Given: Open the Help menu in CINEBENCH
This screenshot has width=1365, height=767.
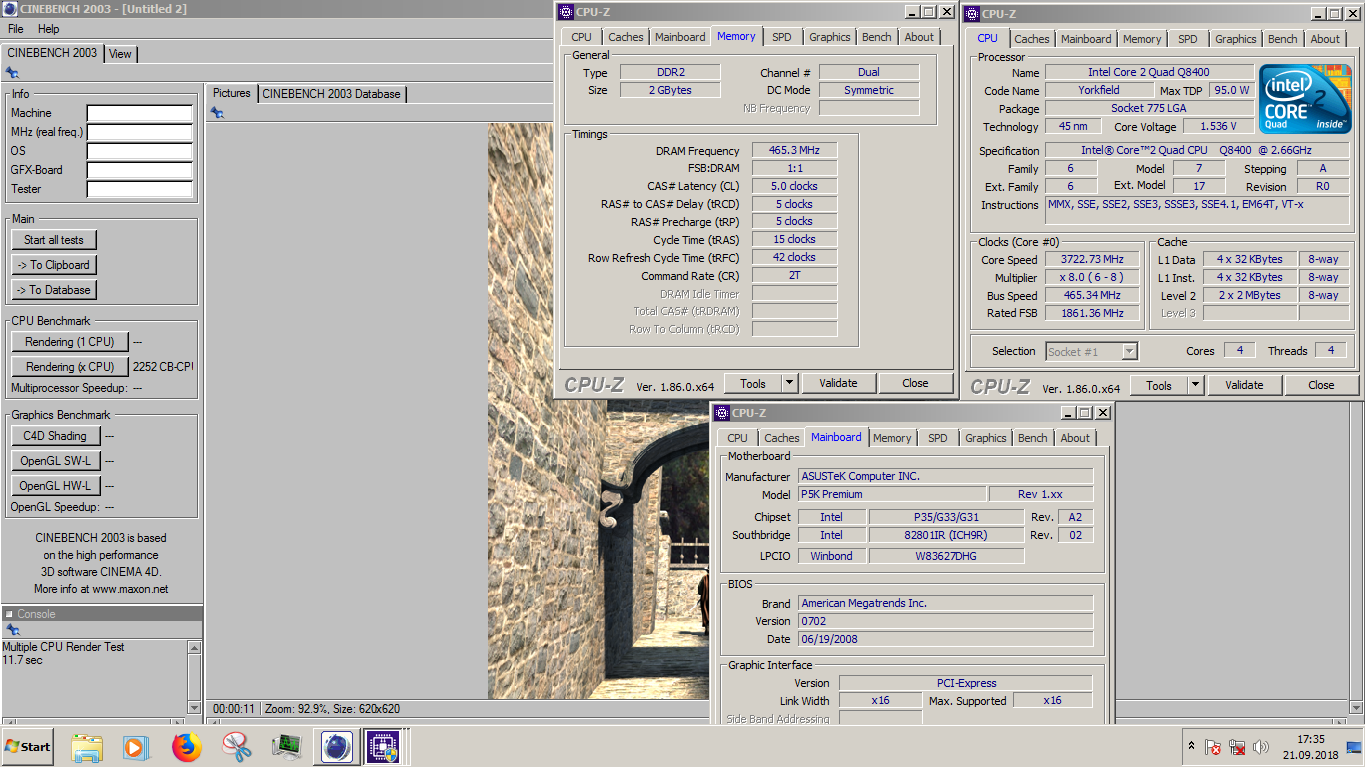Looking at the screenshot, I should (x=48, y=29).
